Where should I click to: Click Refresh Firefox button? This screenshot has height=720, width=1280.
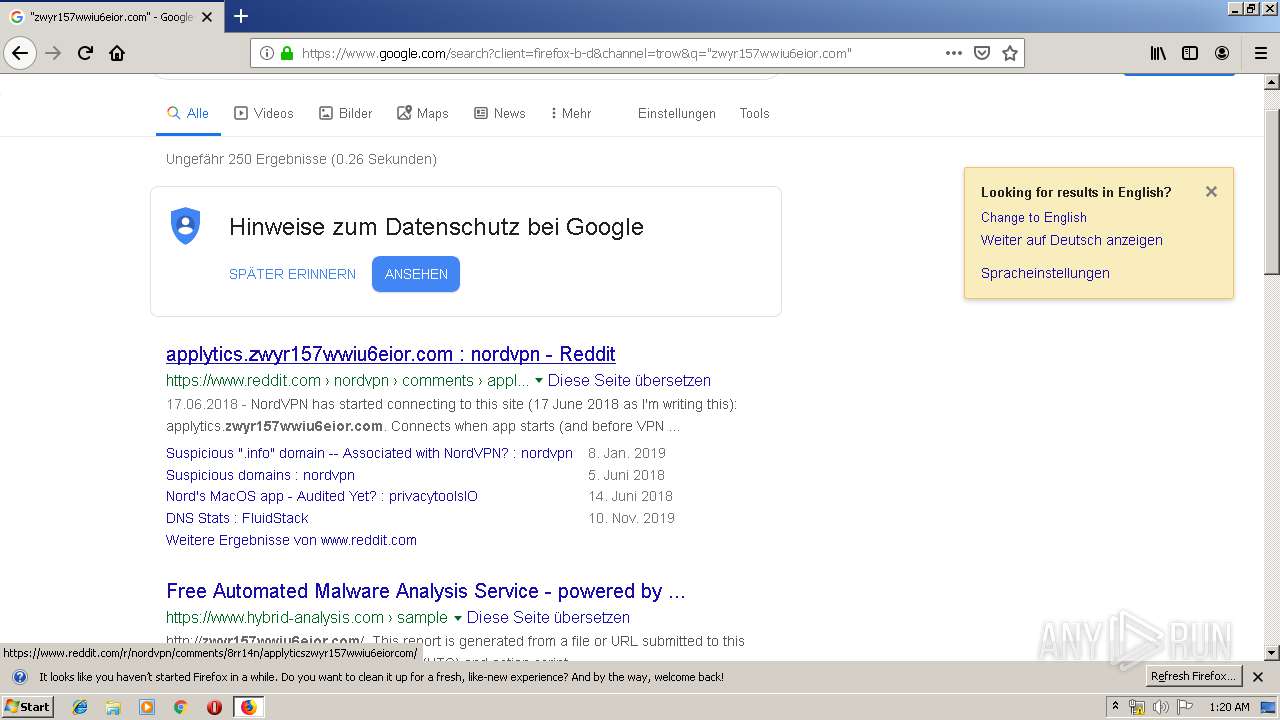(x=1193, y=677)
